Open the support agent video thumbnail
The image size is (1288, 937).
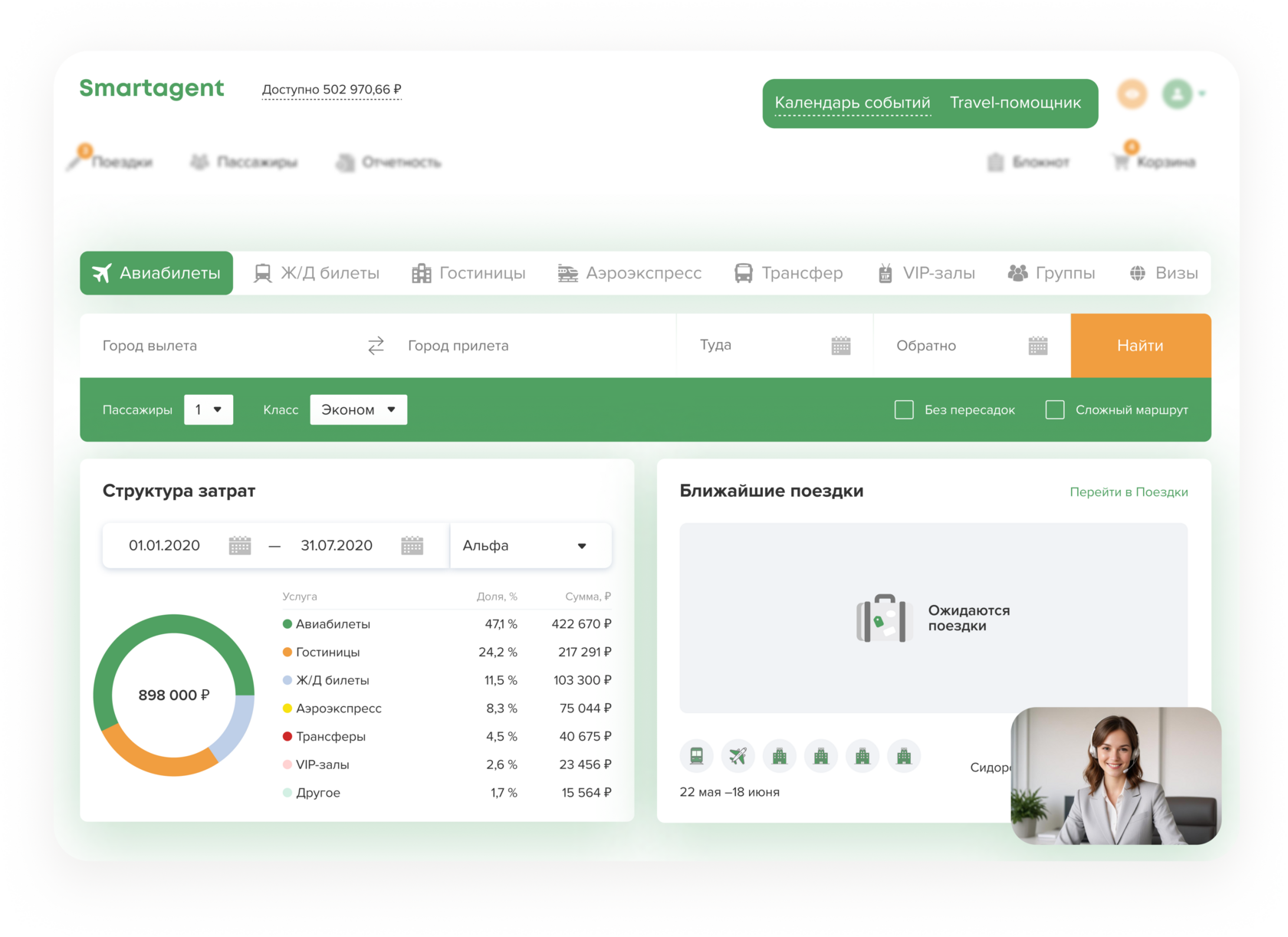[1115, 775]
